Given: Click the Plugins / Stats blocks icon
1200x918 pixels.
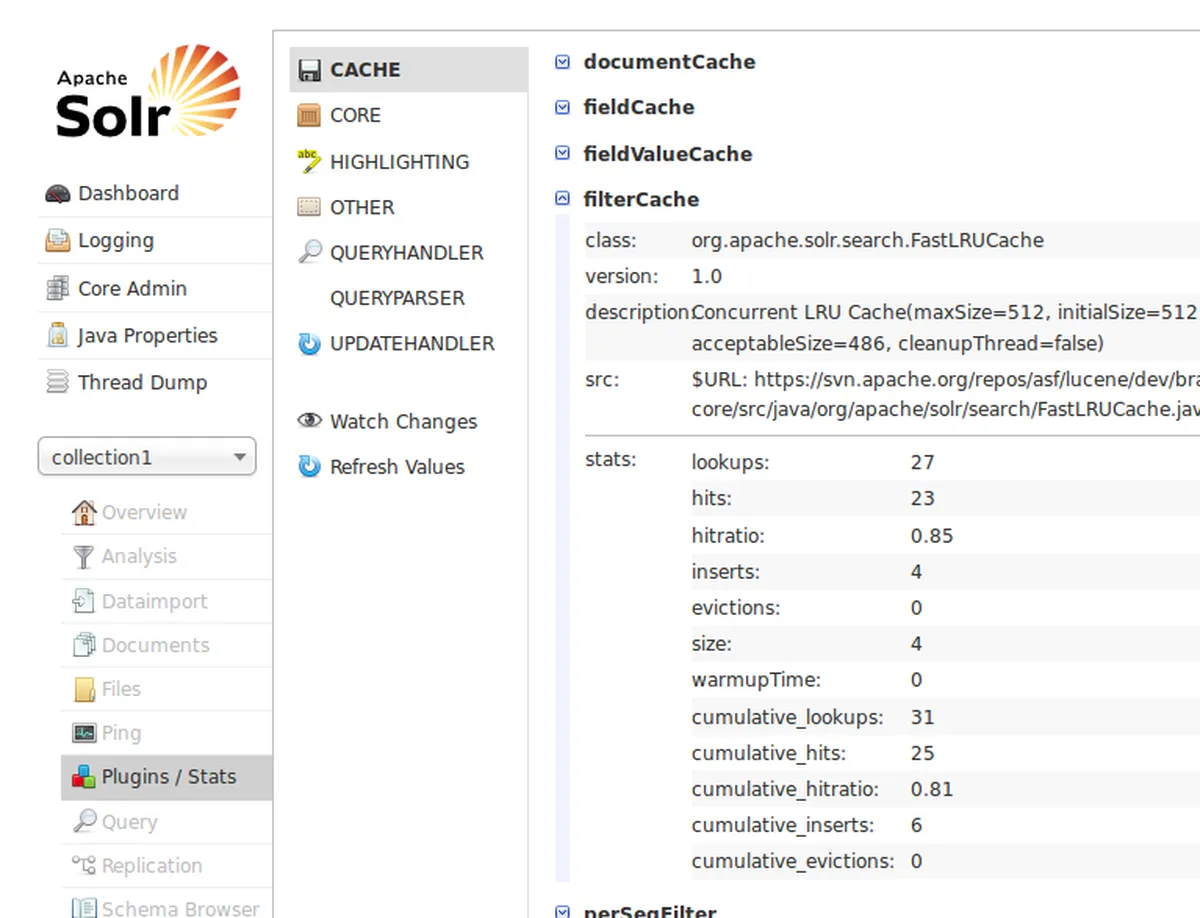Looking at the screenshot, I should (x=84, y=777).
